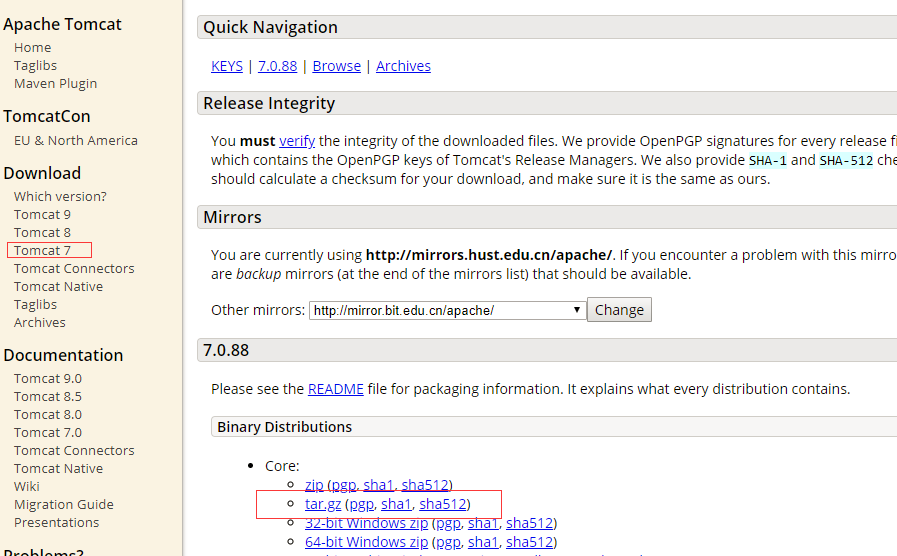Viewport: 897px width, 556px height.
Task: Open Tomcat Connectors under Download
Action: [x=74, y=268]
